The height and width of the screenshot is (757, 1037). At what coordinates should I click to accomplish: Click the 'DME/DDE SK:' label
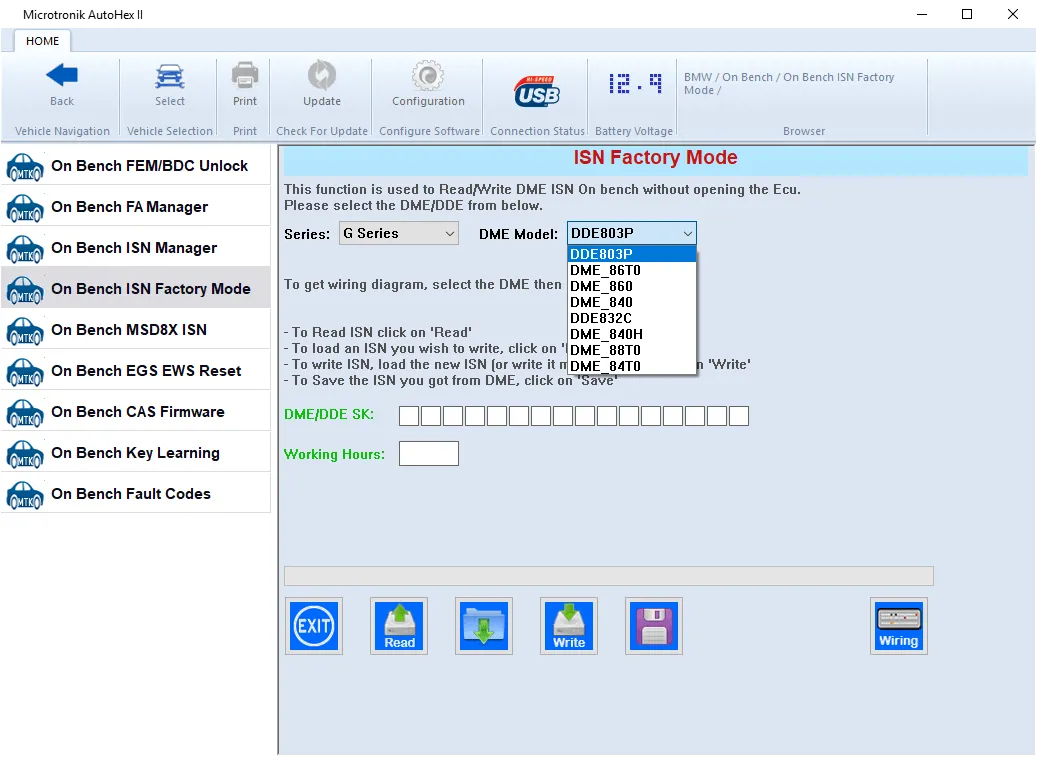pos(329,415)
